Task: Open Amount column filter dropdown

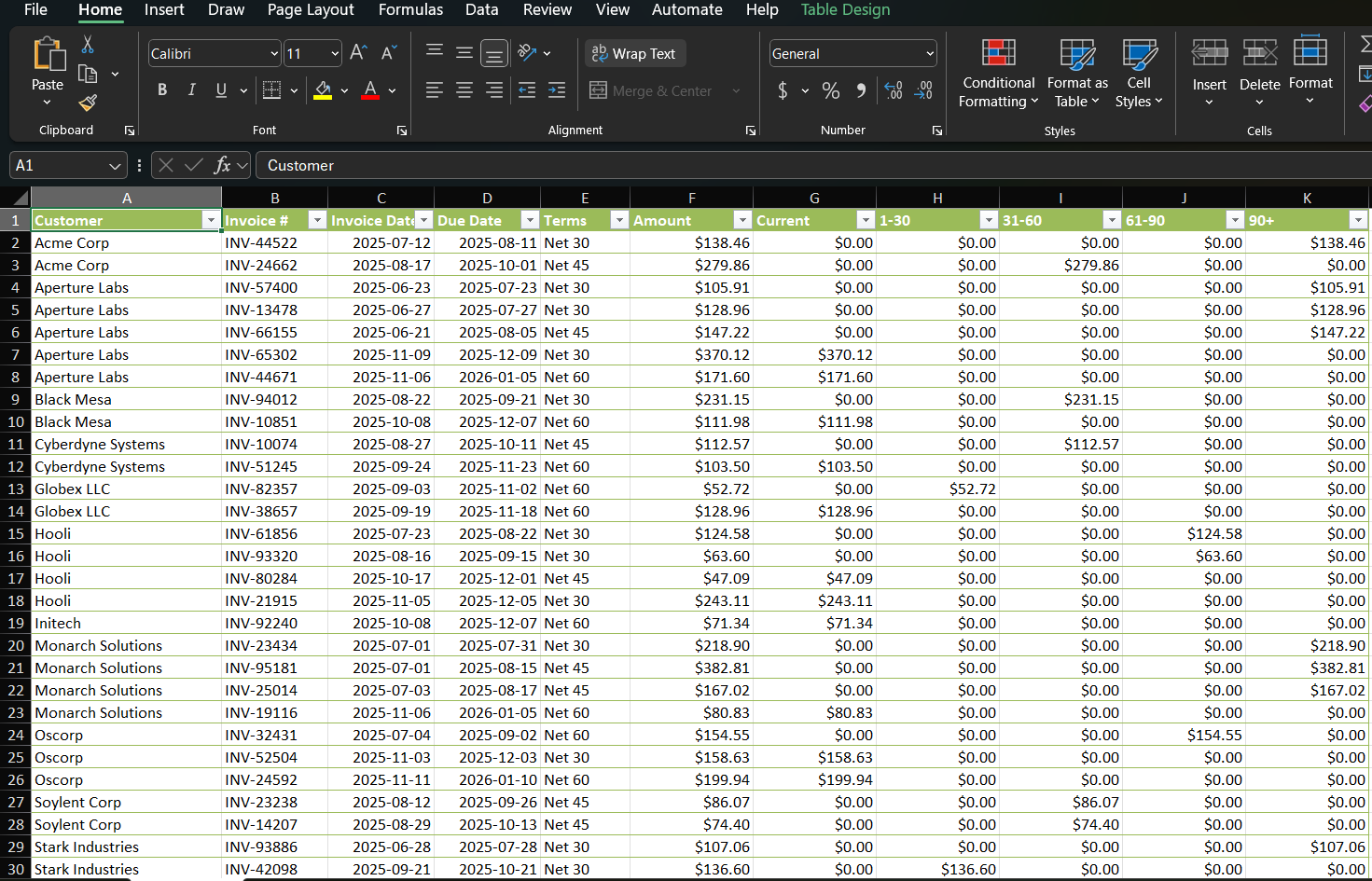Action: pos(742,220)
